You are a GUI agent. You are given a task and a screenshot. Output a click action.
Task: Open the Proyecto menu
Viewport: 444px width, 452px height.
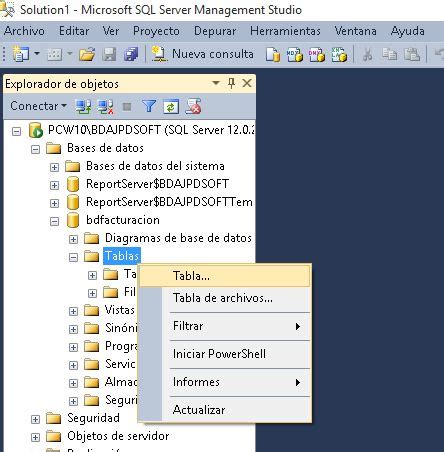pos(156,31)
